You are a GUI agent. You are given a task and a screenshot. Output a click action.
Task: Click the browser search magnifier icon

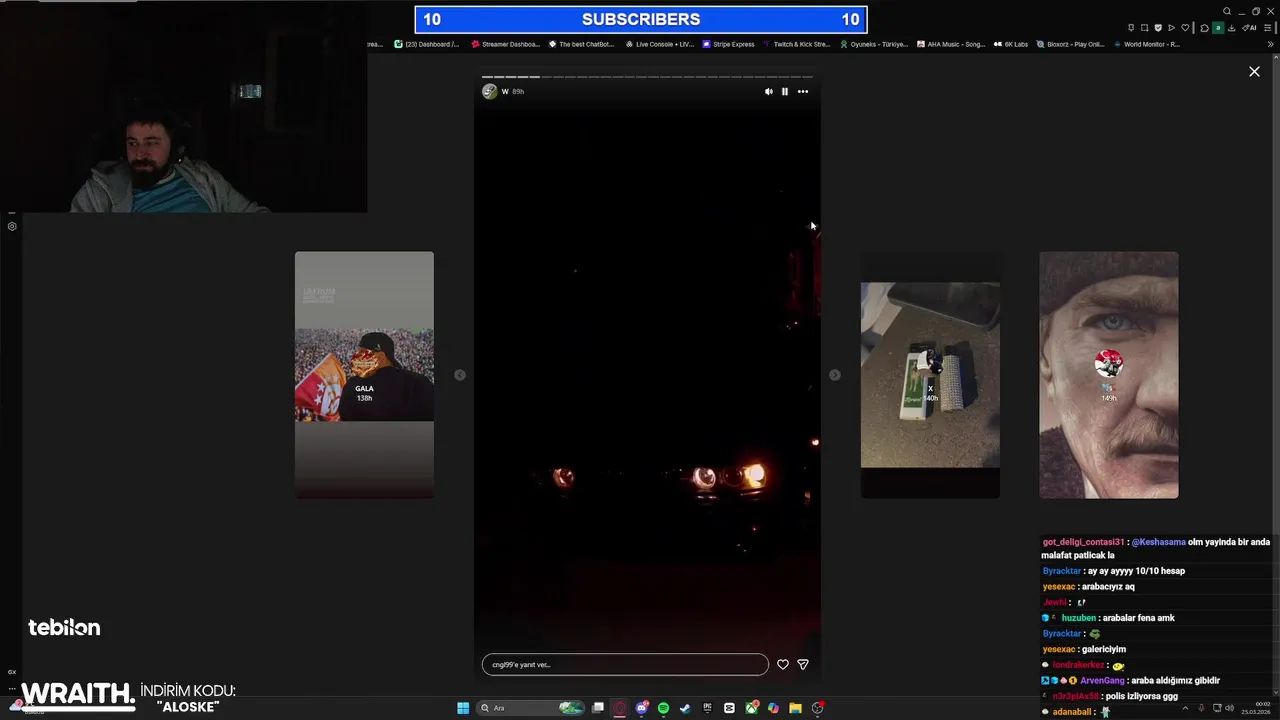tap(1227, 11)
